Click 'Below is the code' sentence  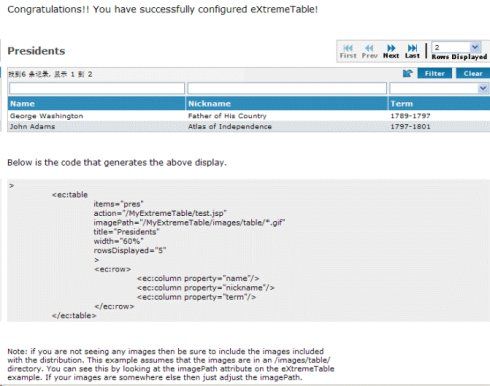tap(117, 163)
